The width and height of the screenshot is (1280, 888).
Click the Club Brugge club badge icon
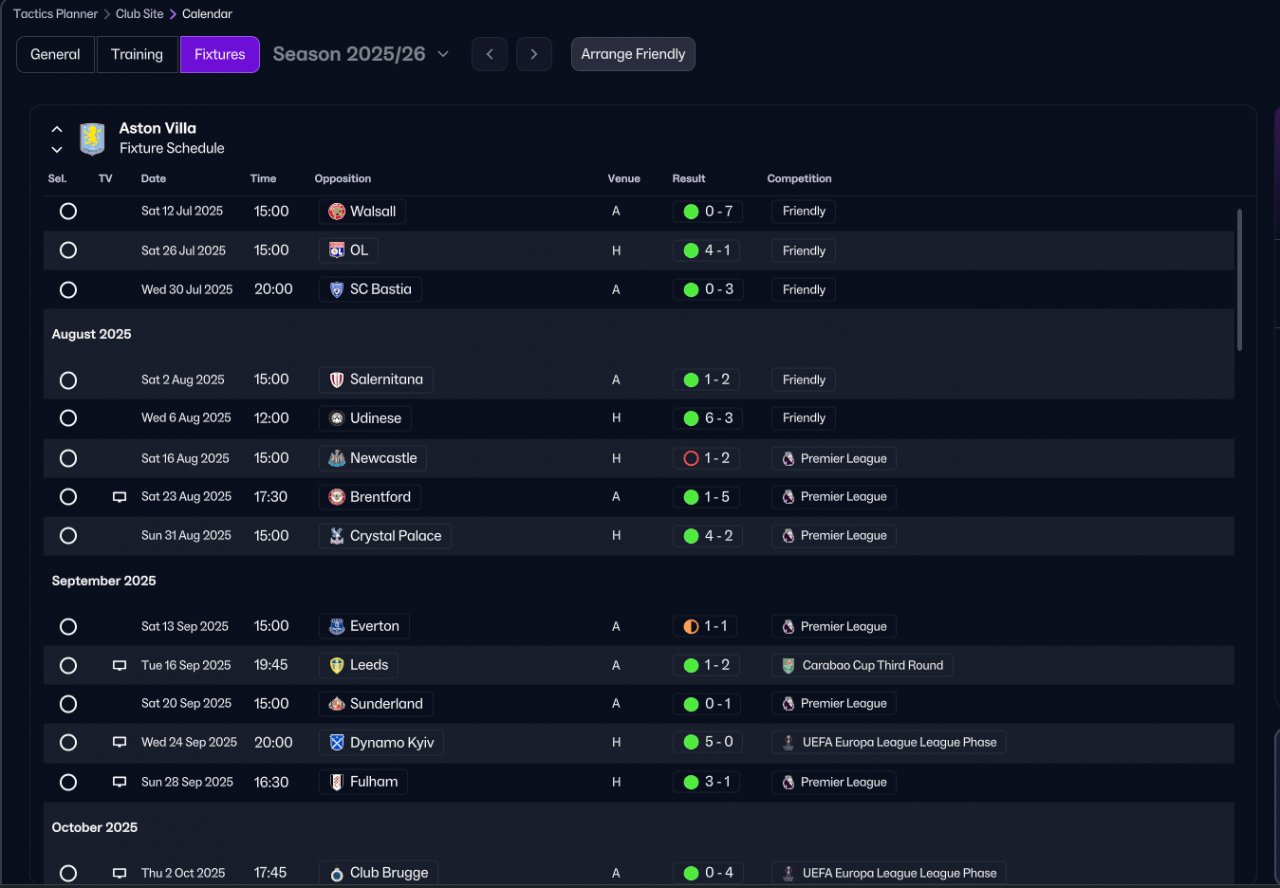[x=337, y=873]
